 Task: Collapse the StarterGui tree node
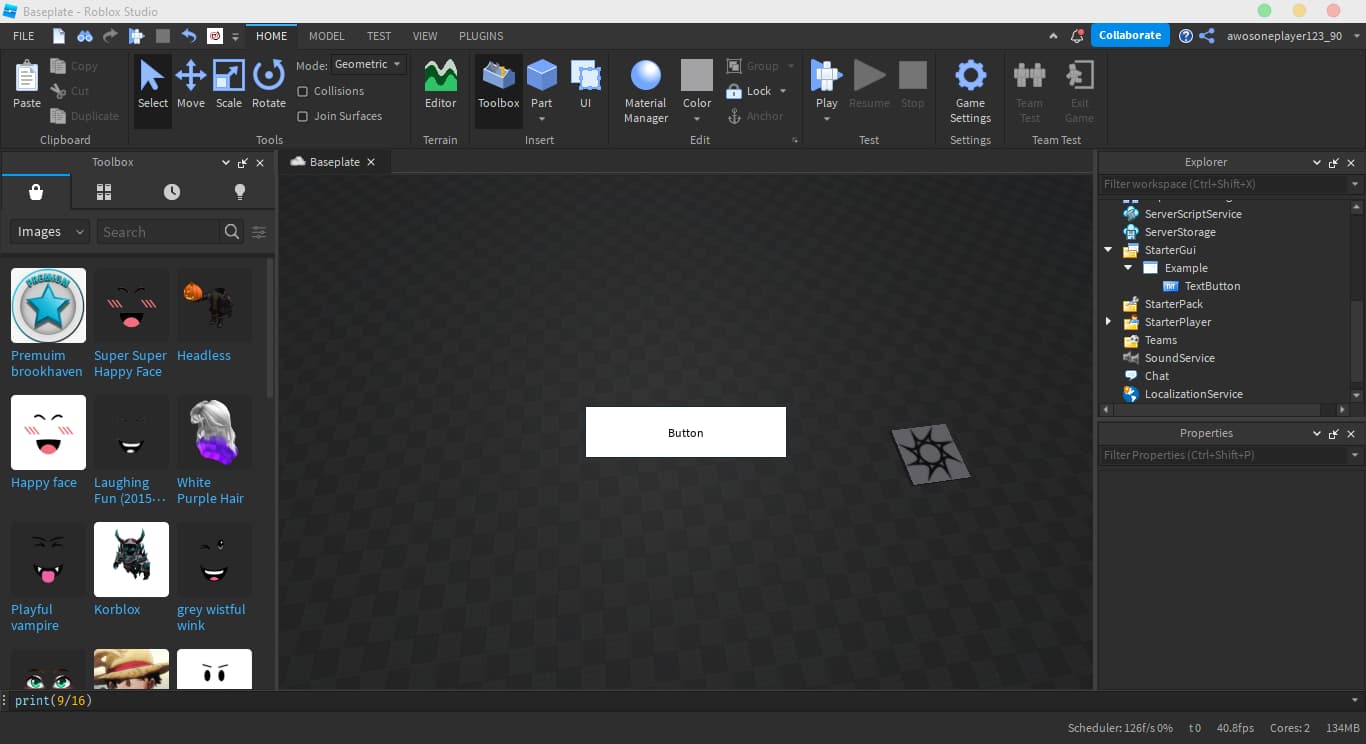click(1108, 250)
